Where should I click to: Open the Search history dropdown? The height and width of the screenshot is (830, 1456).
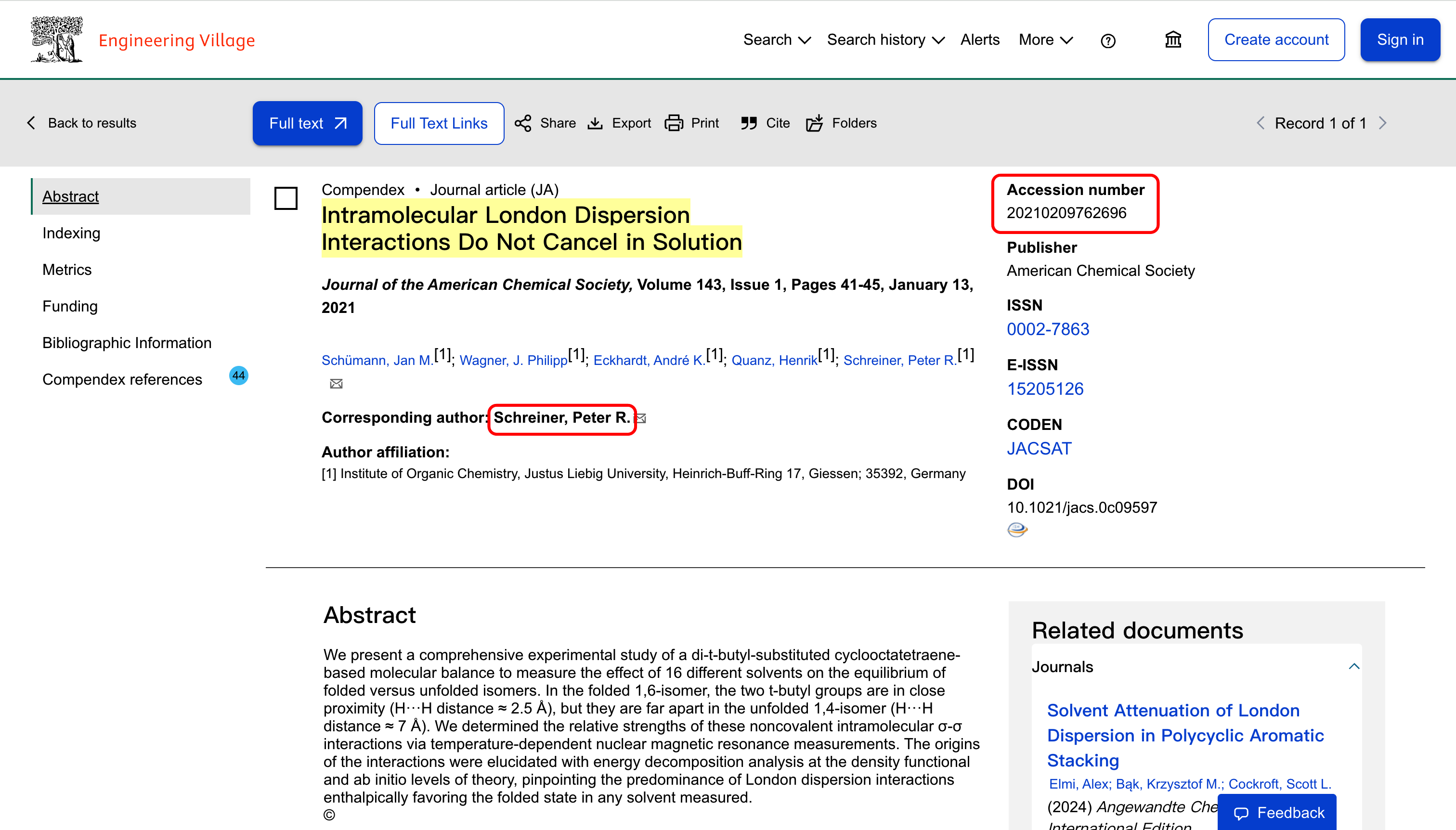(885, 40)
